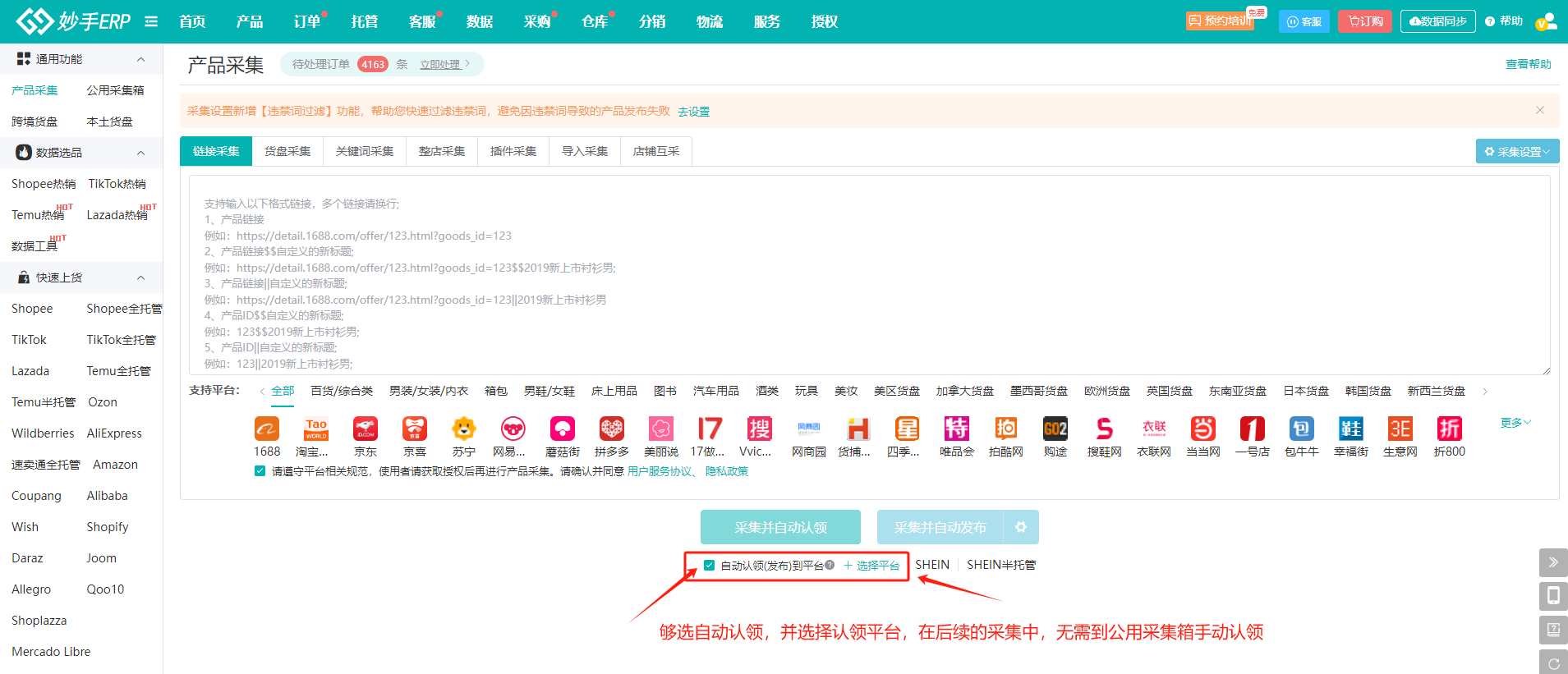
Task: Click 查看帮助 link
Action: [x=1528, y=64]
